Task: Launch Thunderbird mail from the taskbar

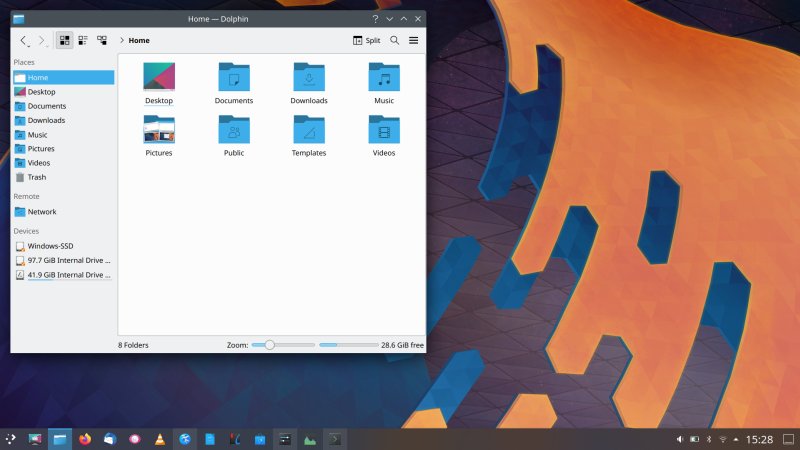Action: coord(110,439)
